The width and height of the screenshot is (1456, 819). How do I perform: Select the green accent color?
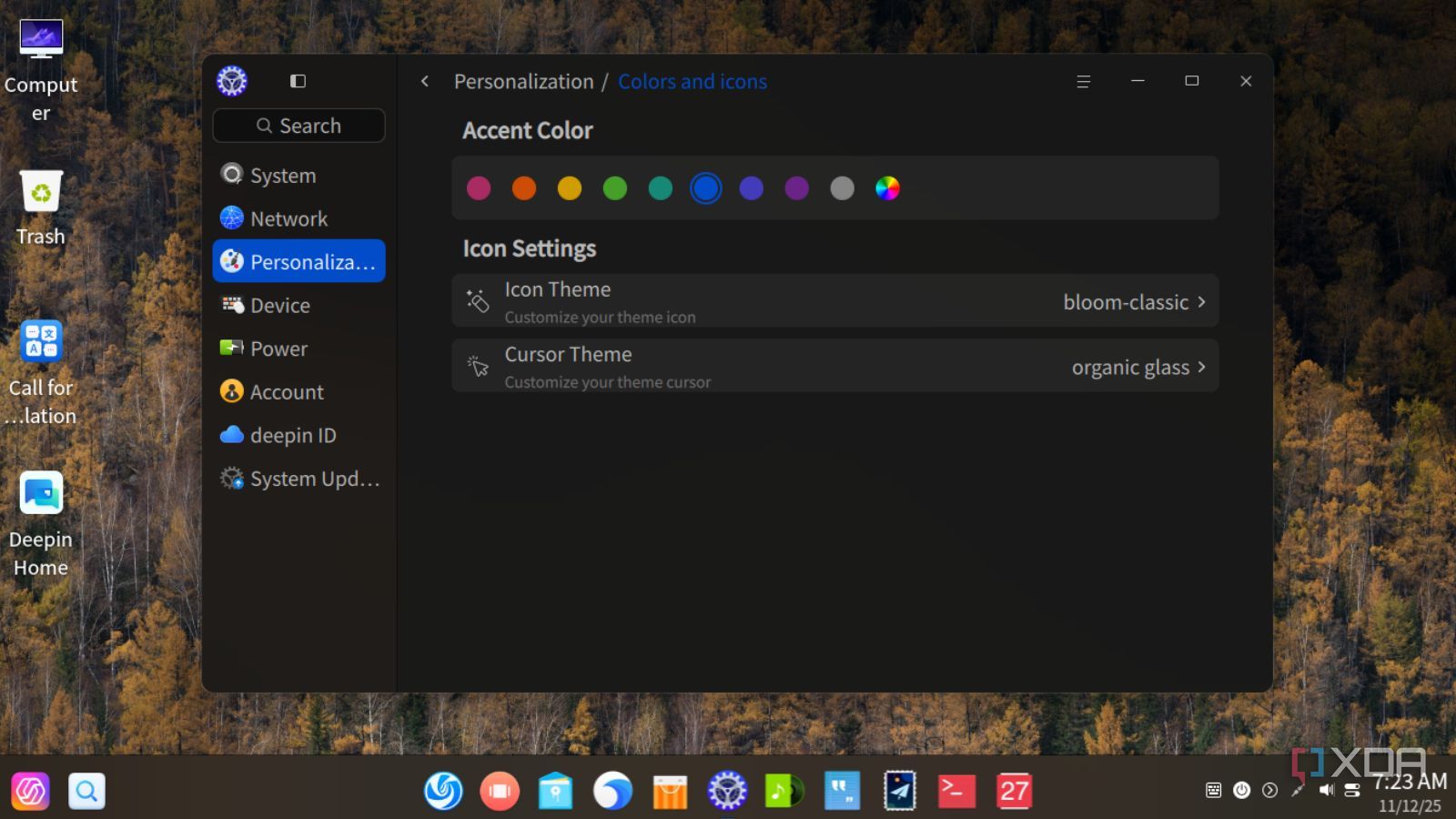(615, 188)
